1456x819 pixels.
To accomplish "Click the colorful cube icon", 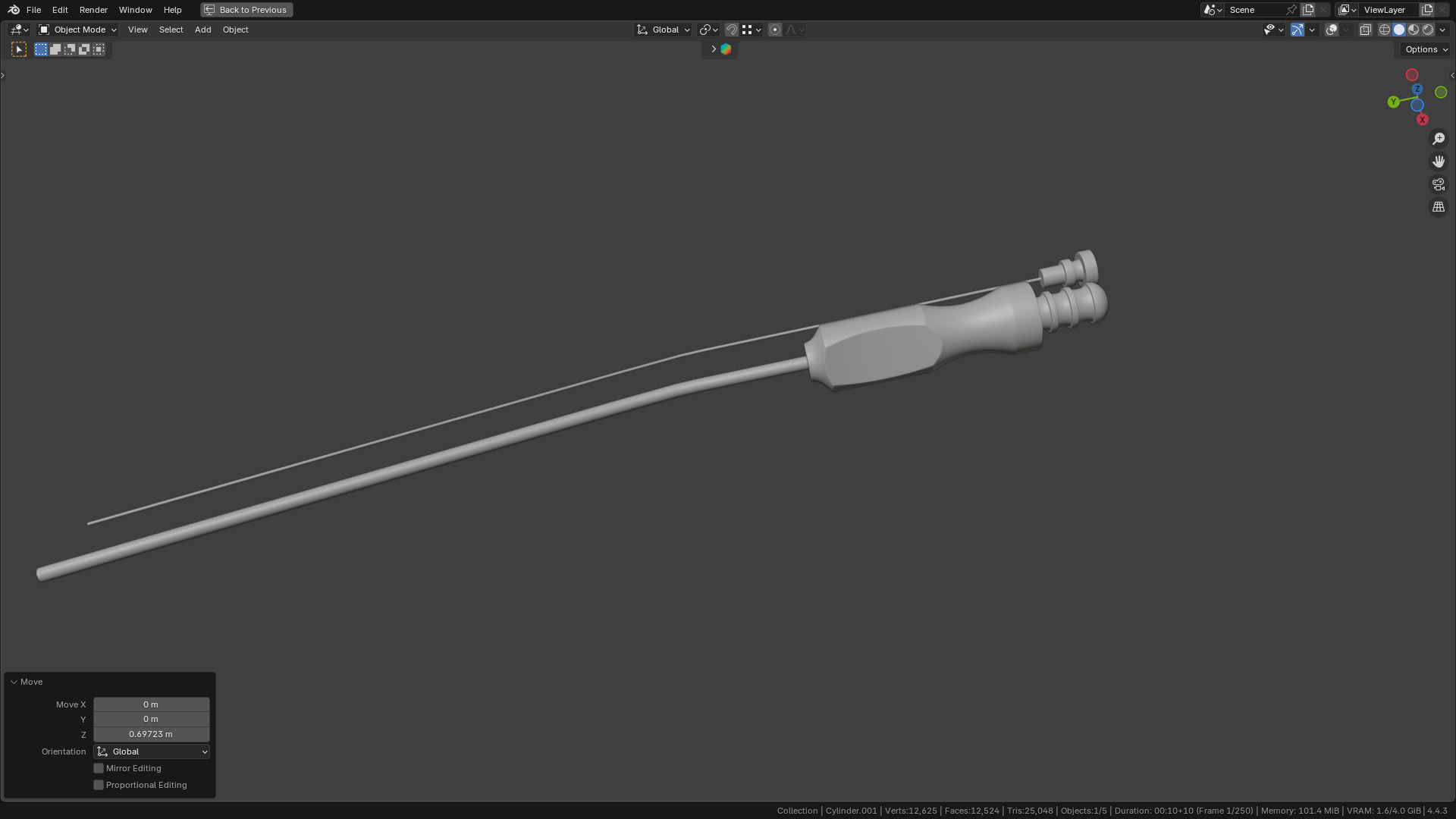I will 726,49.
